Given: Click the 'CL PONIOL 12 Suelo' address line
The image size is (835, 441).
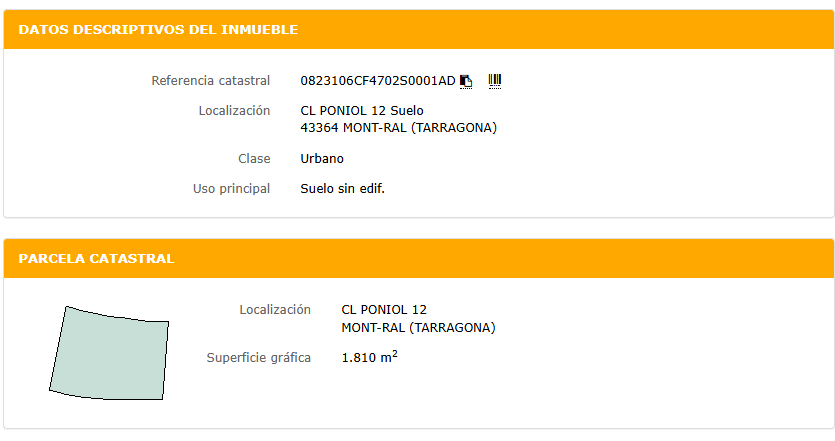Looking at the screenshot, I should [362, 110].
